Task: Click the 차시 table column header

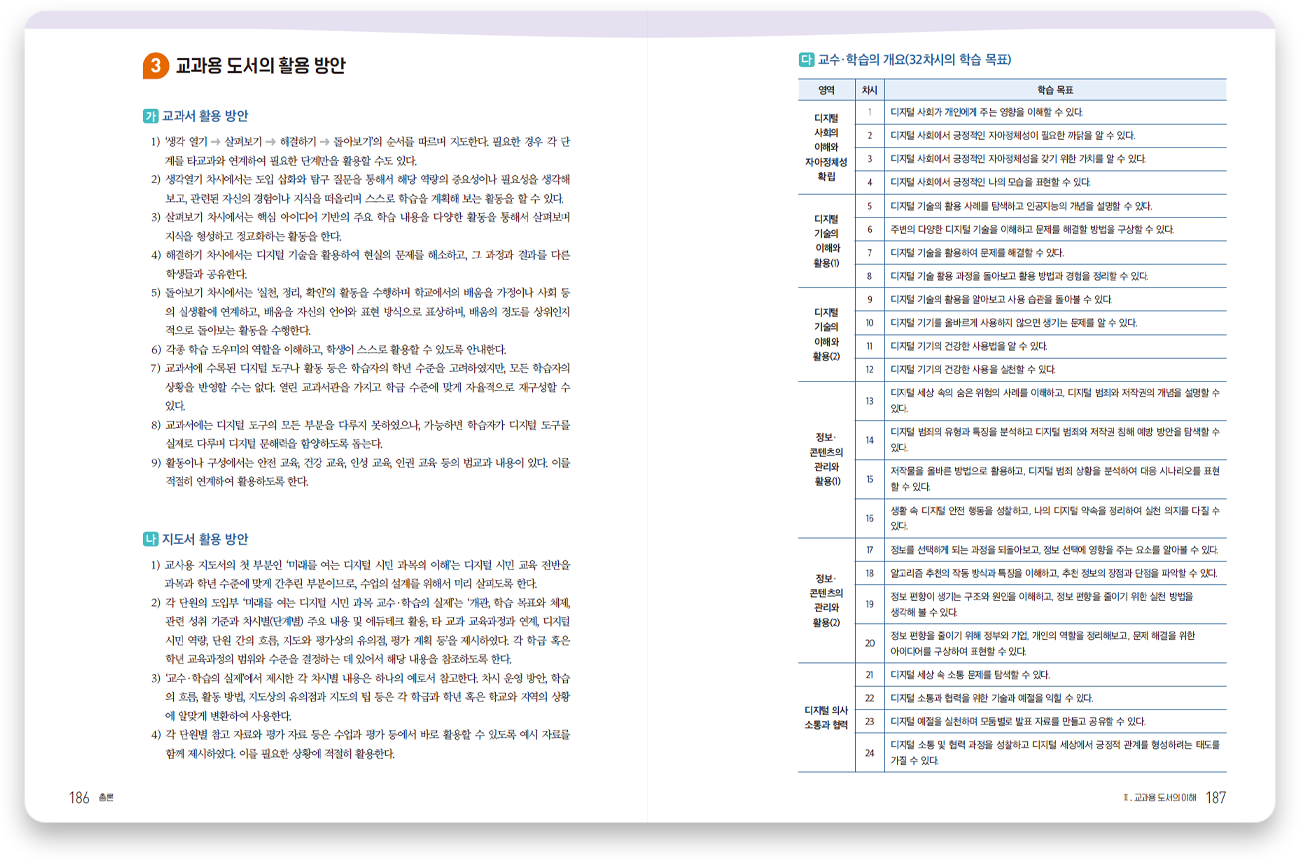Action: pyautogui.click(x=870, y=89)
